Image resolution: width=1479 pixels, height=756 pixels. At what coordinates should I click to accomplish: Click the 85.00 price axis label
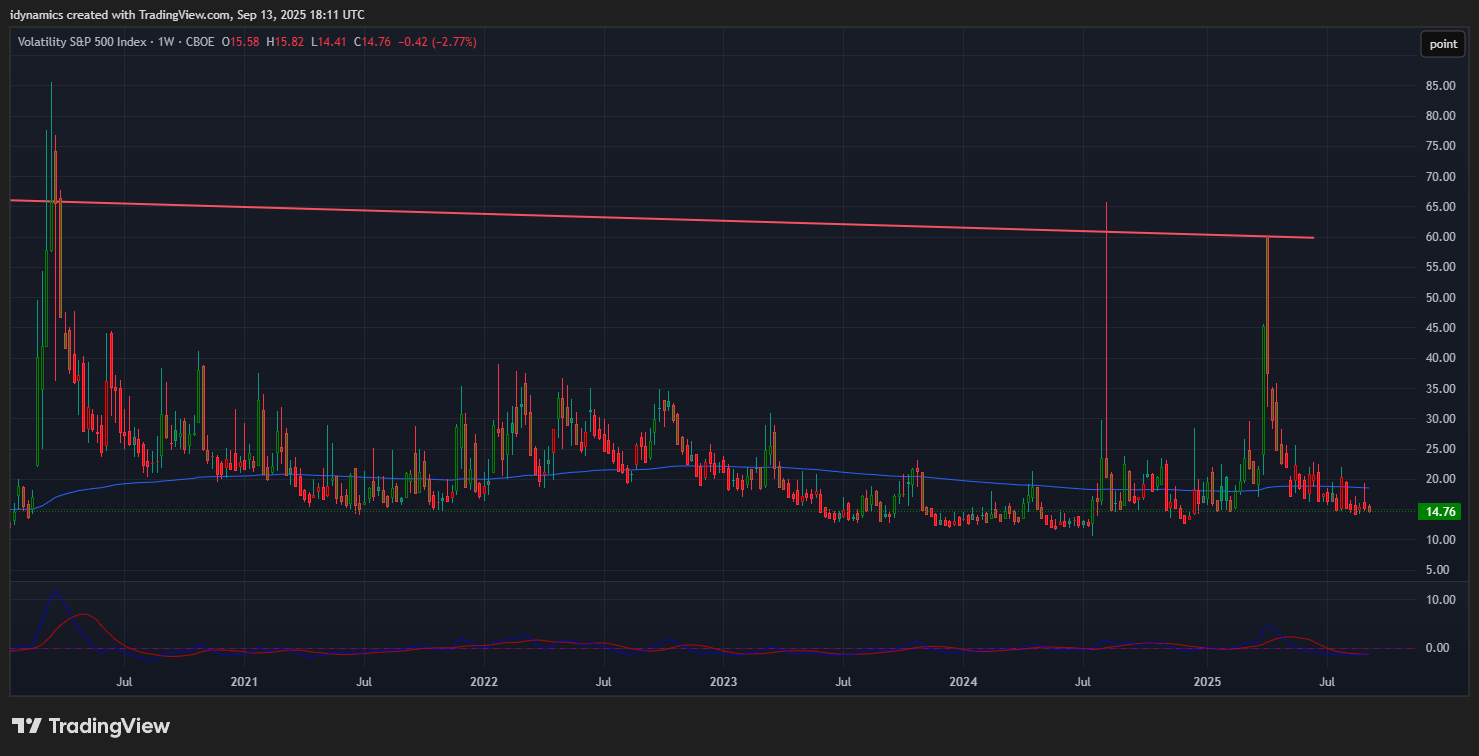1439,86
